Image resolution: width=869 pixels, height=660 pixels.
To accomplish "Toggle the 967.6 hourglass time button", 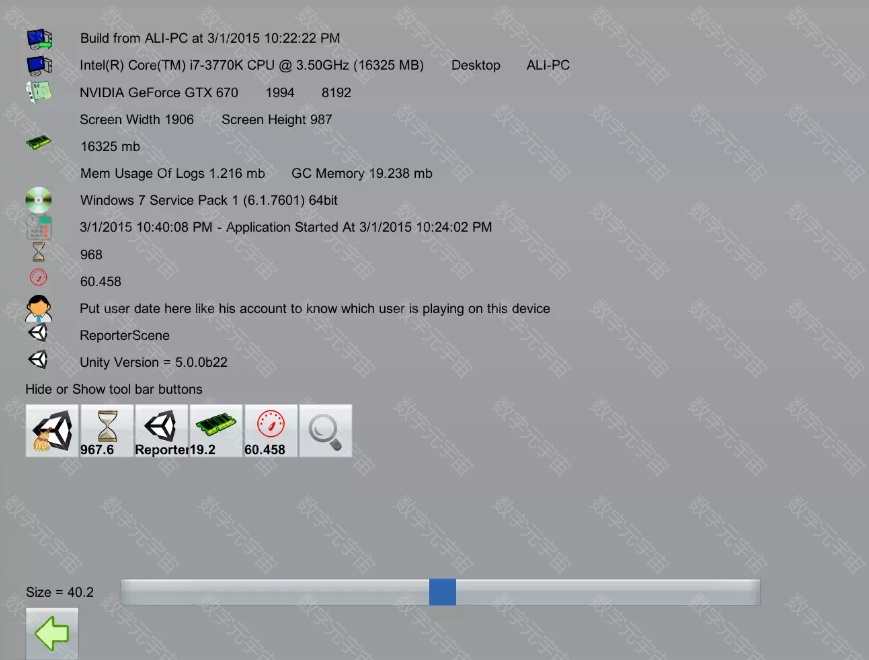I will [x=106, y=431].
